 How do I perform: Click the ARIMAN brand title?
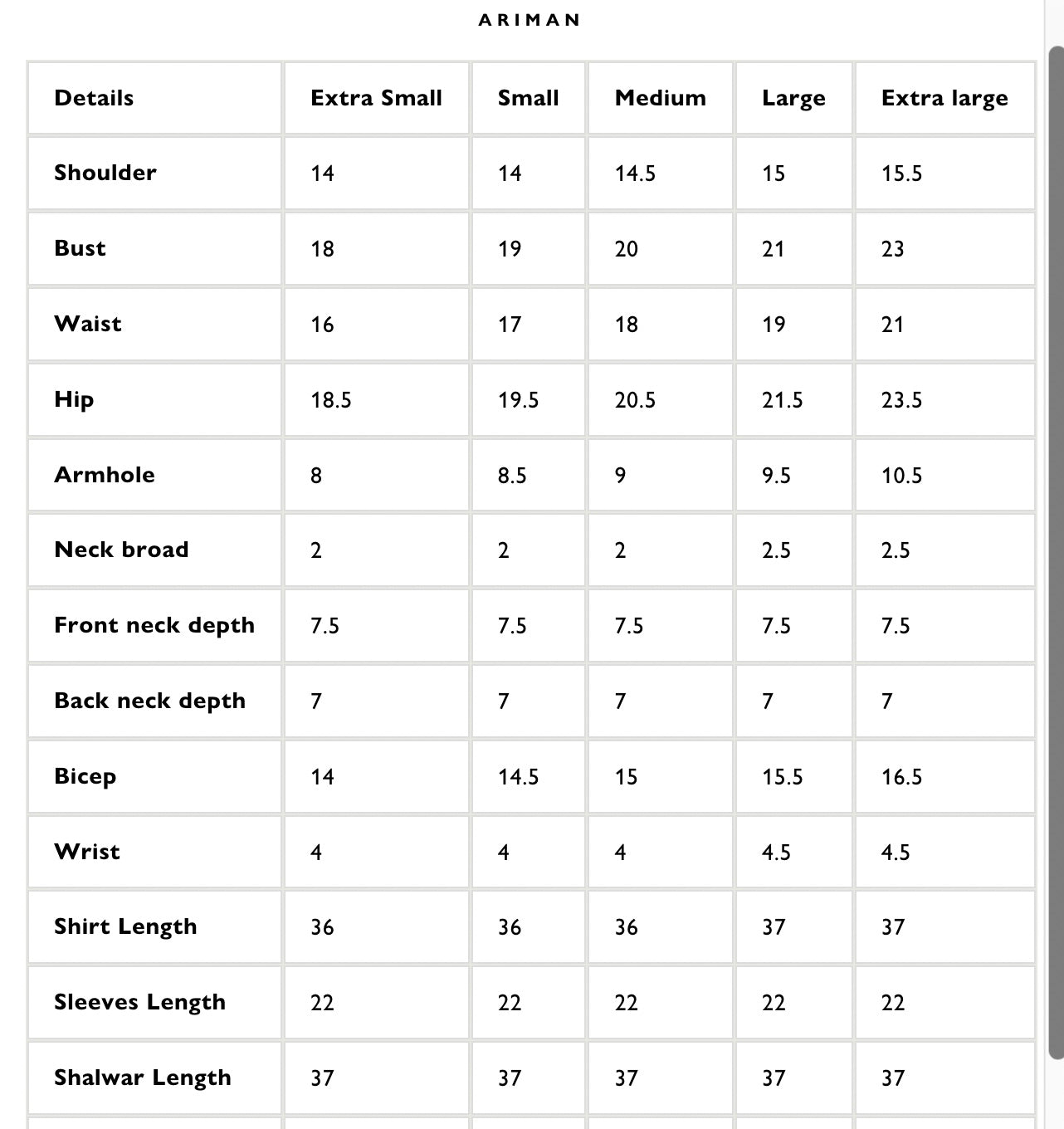coord(530,20)
